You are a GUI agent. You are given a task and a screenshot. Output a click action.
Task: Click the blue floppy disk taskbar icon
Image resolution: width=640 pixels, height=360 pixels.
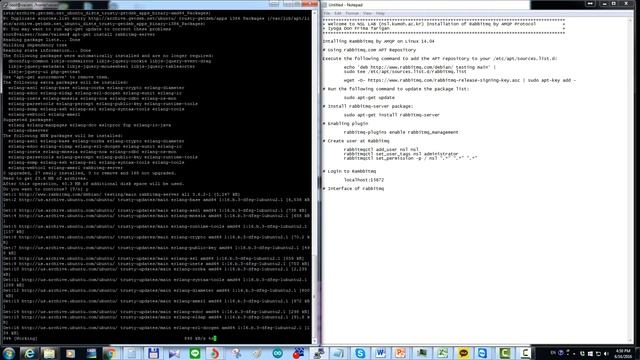point(153,353)
